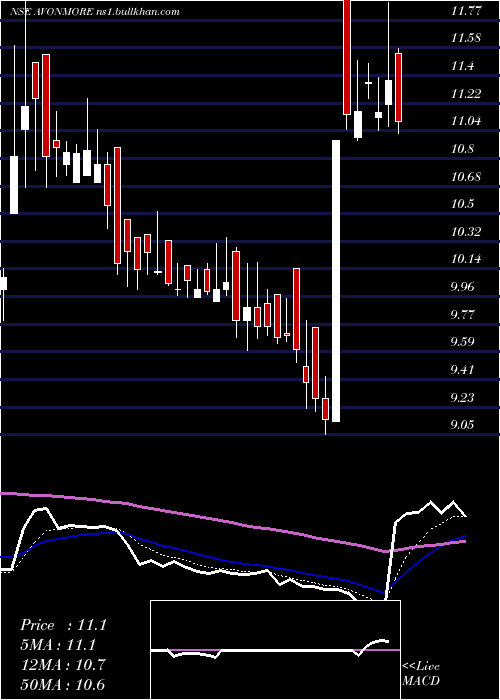Click the 11.77 price axis label
Viewport: 500px width, 700px height.
[466, 11]
